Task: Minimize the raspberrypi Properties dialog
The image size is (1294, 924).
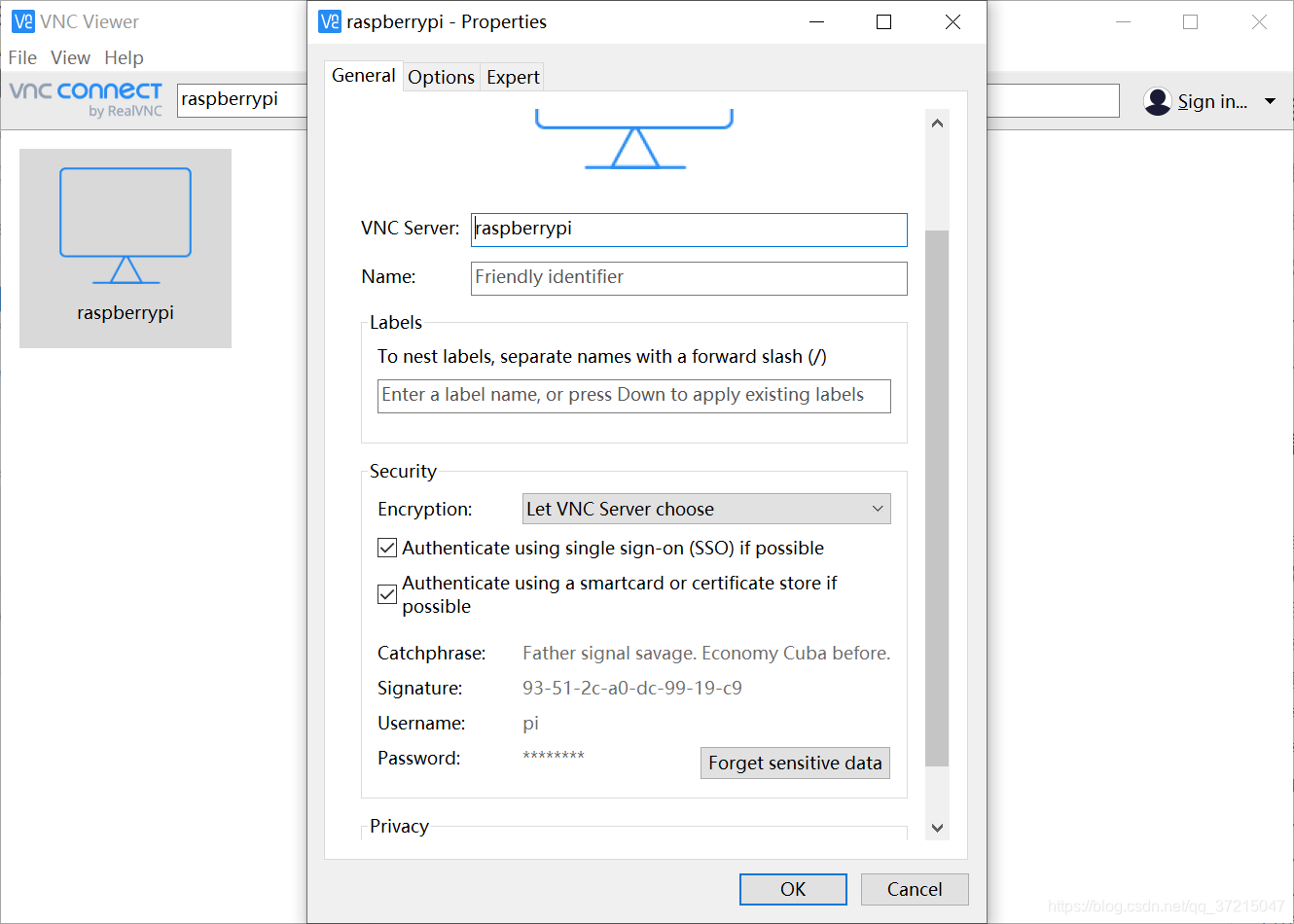Action: 817,21
